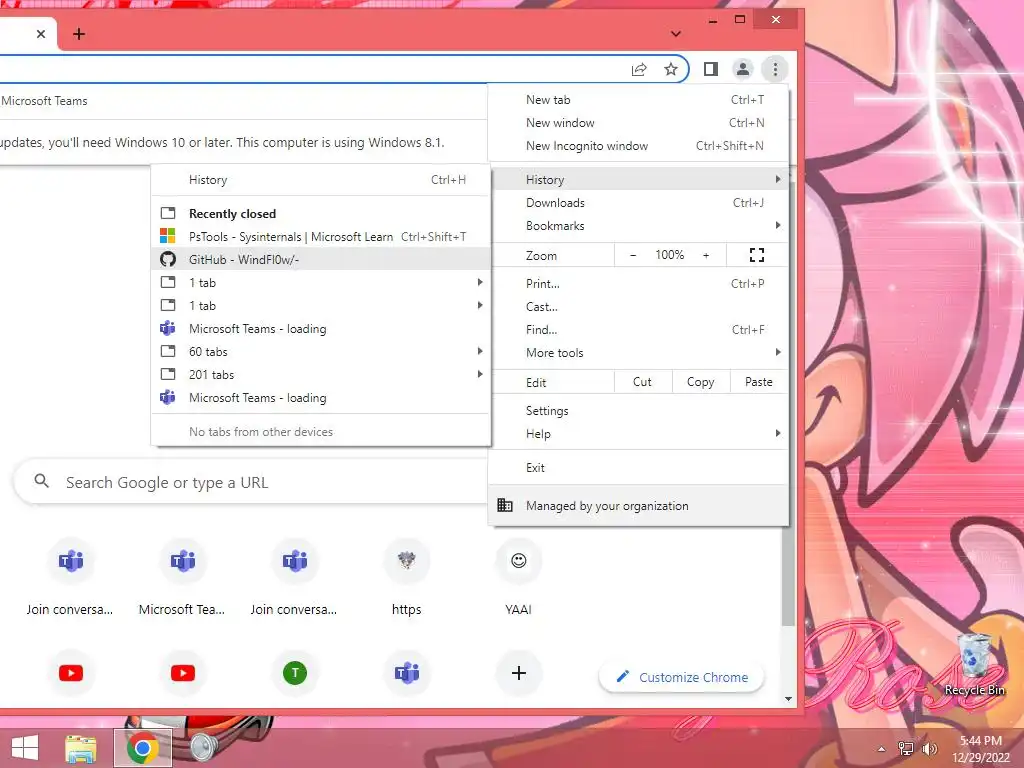Open the profile avatar icon
The height and width of the screenshot is (768, 1024).
point(743,69)
